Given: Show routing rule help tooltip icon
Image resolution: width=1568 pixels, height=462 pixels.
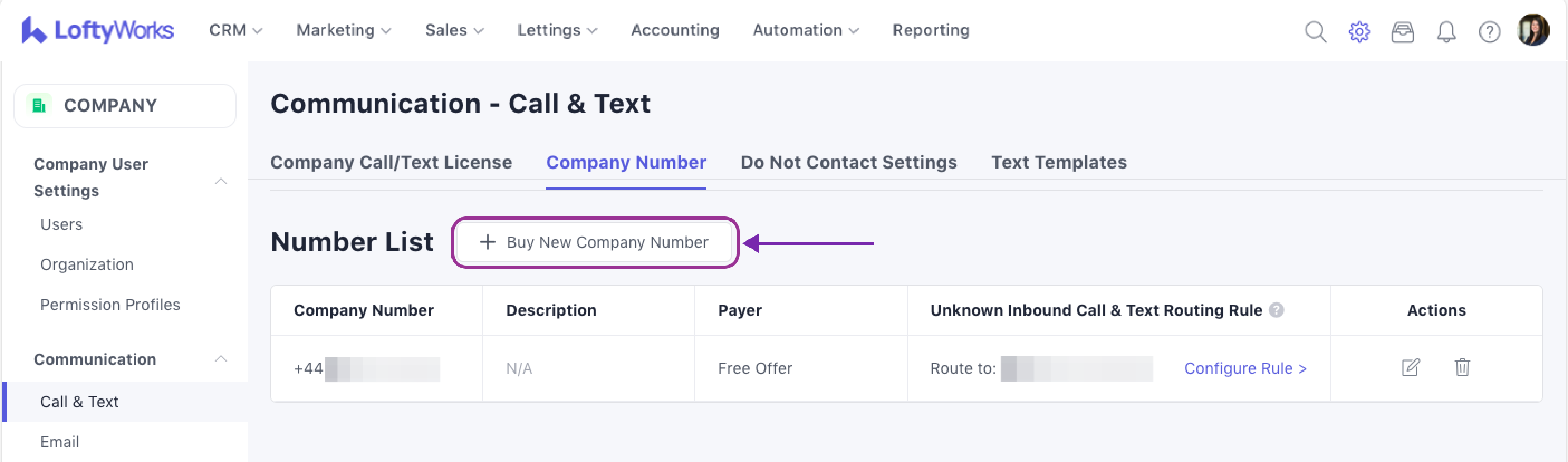Looking at the screenshot, I should click(1276, 310).
